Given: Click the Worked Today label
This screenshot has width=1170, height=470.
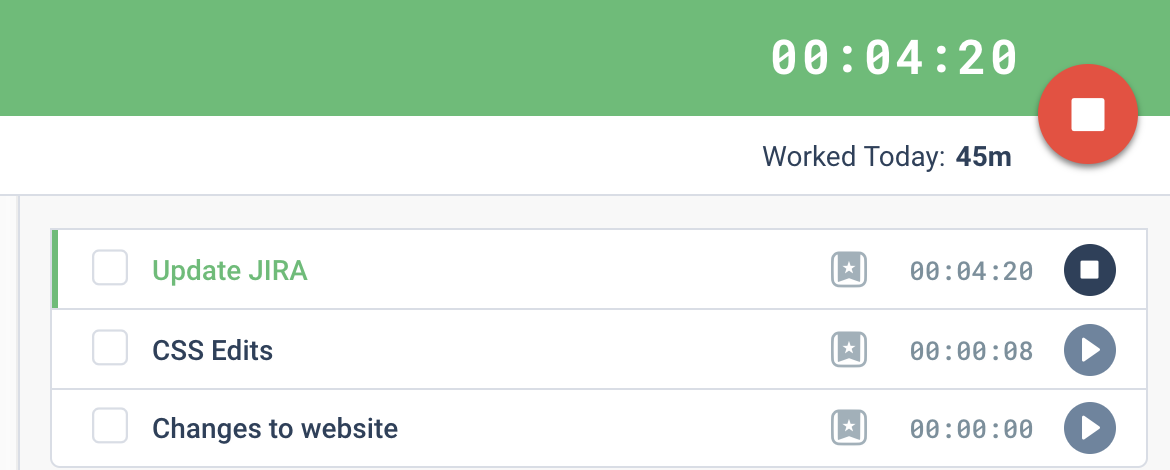Looking at the screenshot, I should 854,157.
